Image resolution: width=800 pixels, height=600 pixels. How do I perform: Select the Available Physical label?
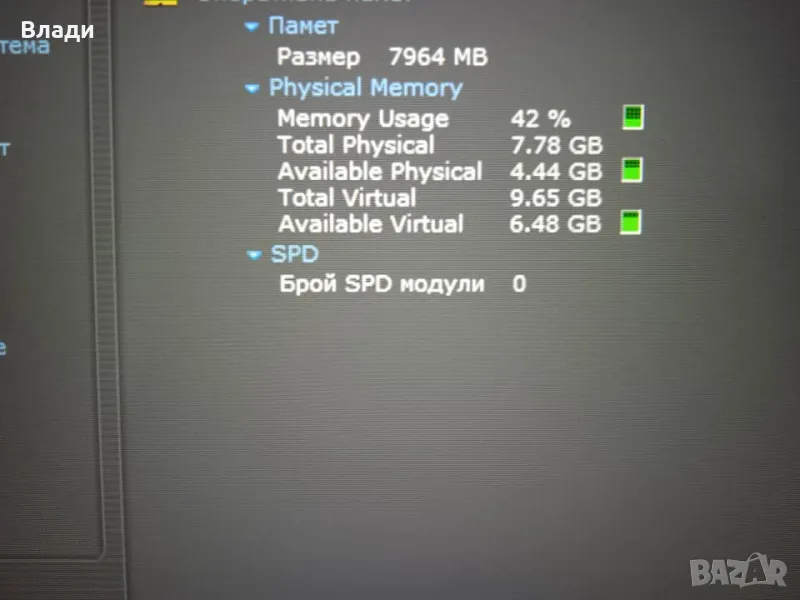pos(380,171)
